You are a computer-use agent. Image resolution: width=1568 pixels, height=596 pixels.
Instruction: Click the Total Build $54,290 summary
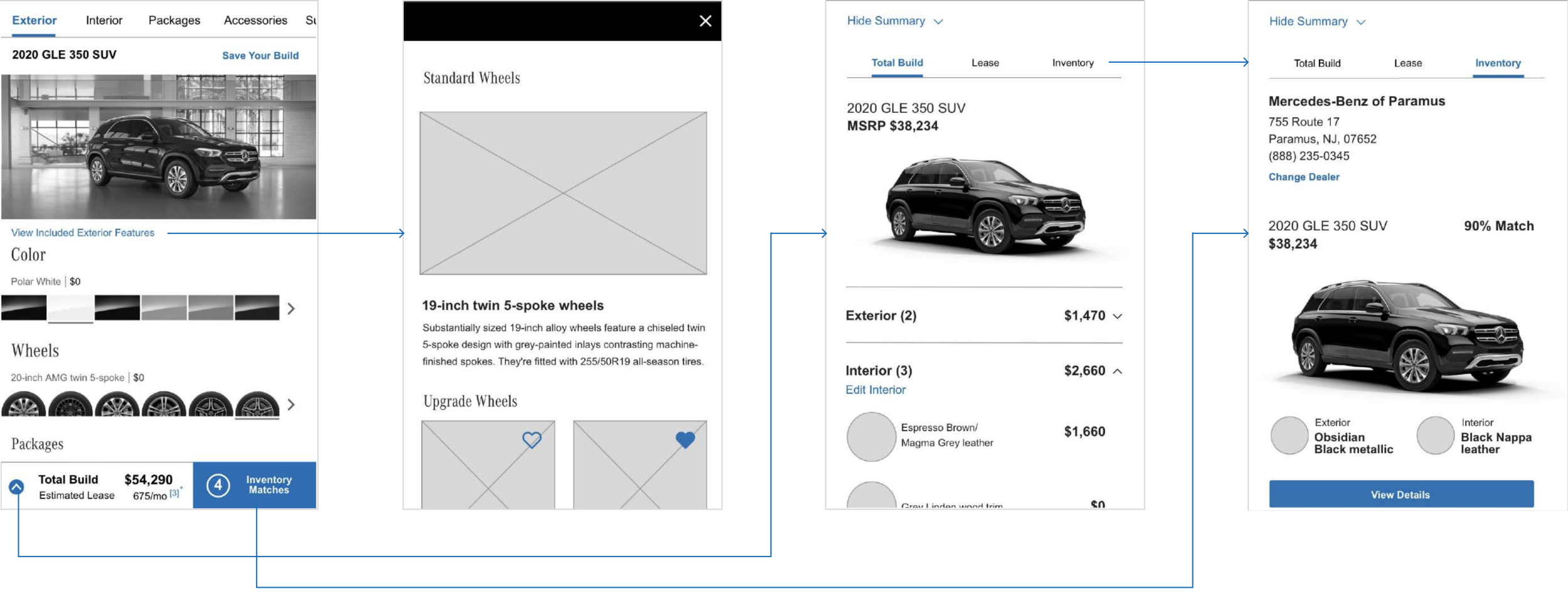105,480
